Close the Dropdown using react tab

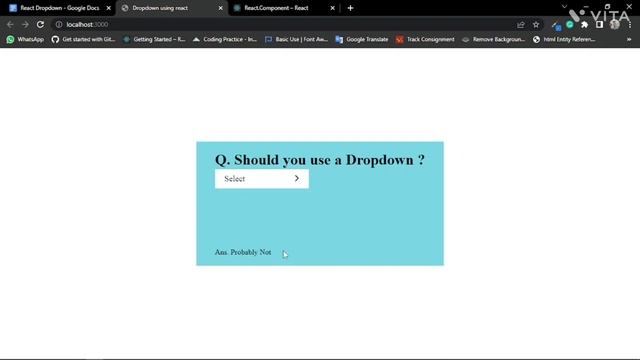tap(220, 8)
